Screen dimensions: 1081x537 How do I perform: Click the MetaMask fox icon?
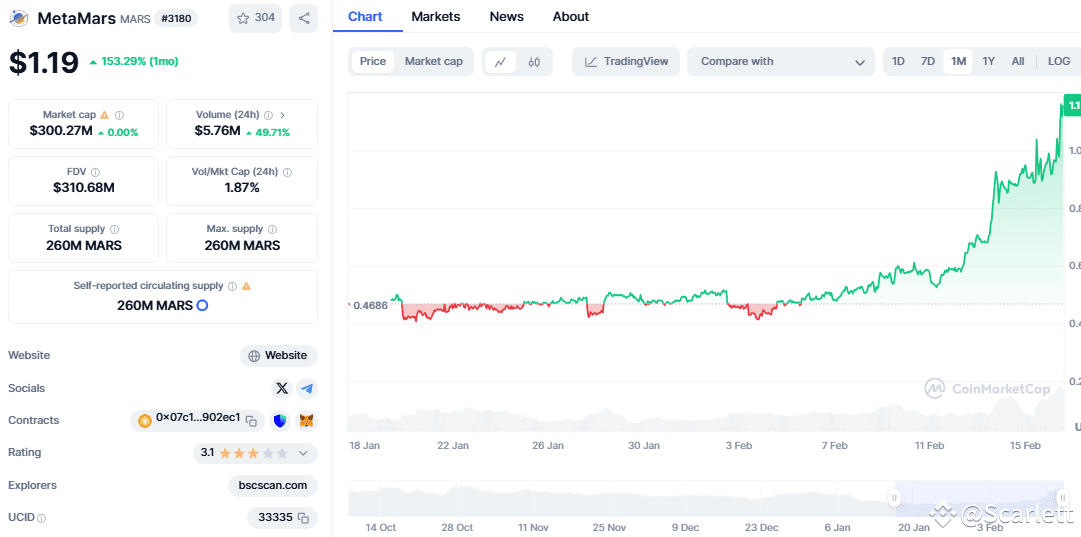pos(307,421)
